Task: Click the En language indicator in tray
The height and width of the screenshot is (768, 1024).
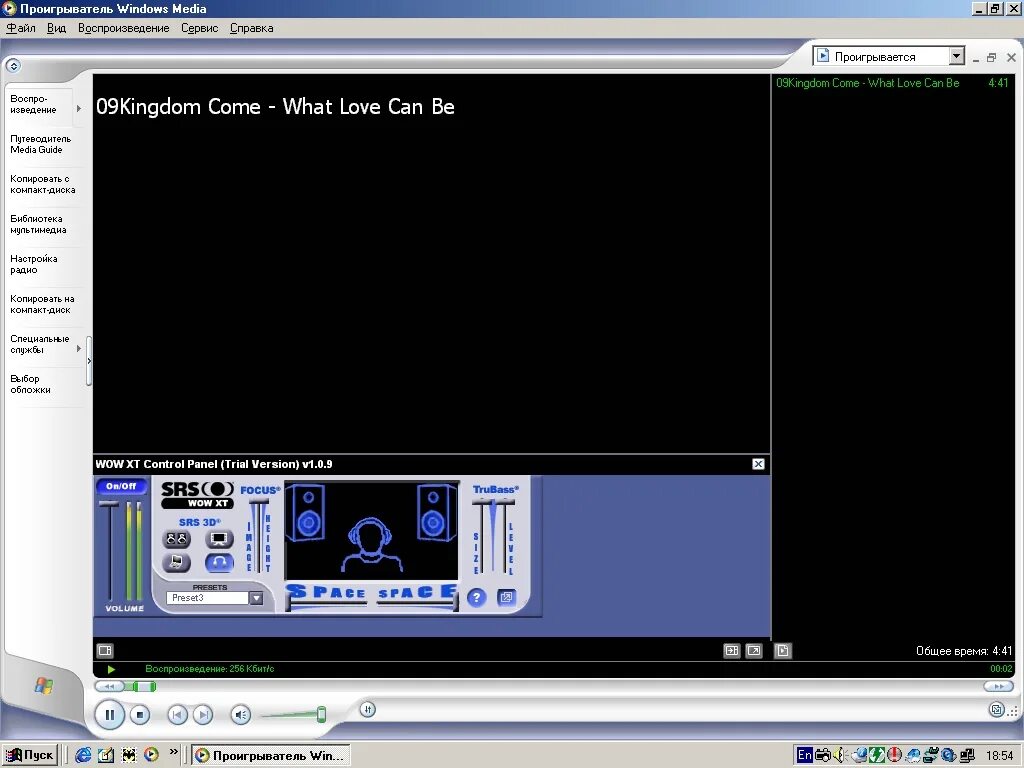Action: 805,755
